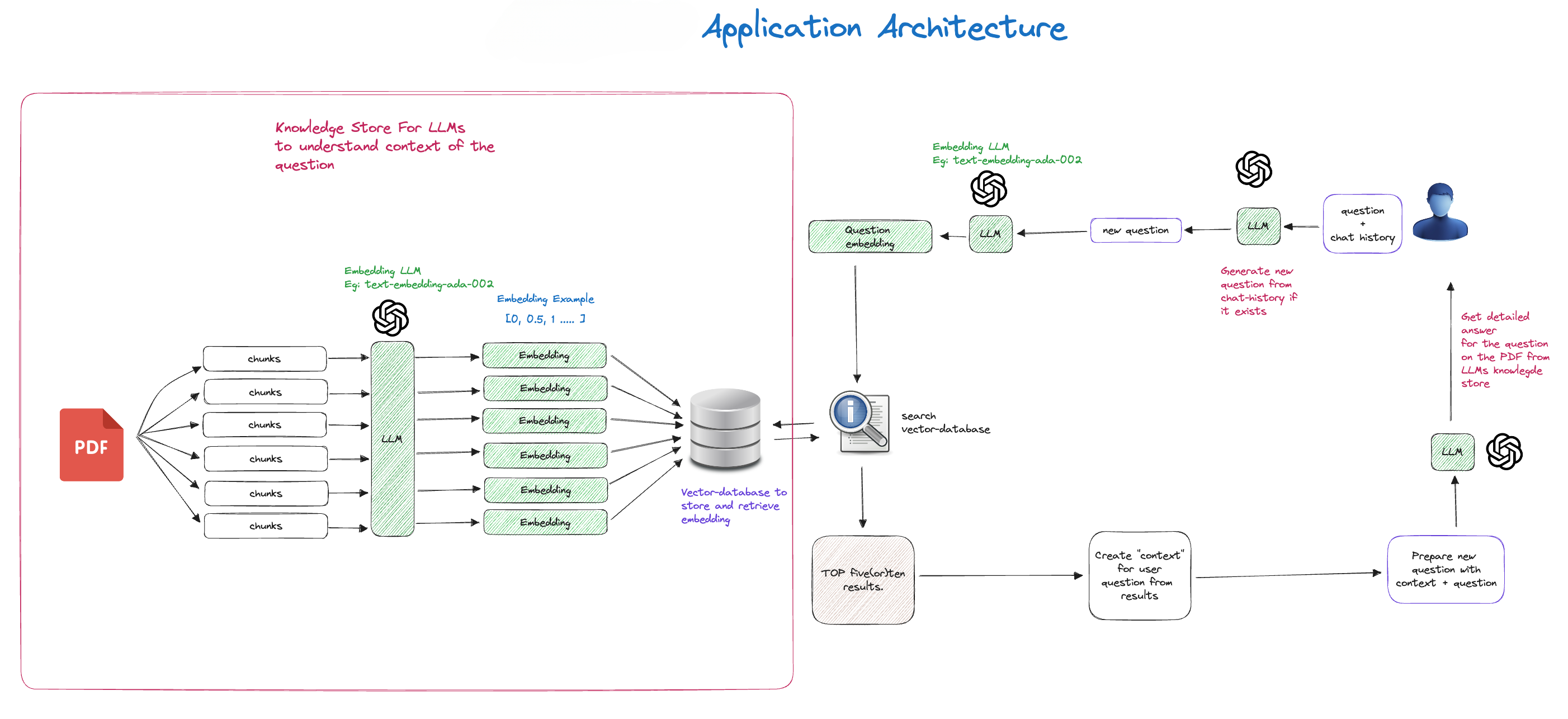Image resolution: width=1568 pixels, height=719 pixels.
Task: Click the topmost green Embedding box
Action: 544,355
